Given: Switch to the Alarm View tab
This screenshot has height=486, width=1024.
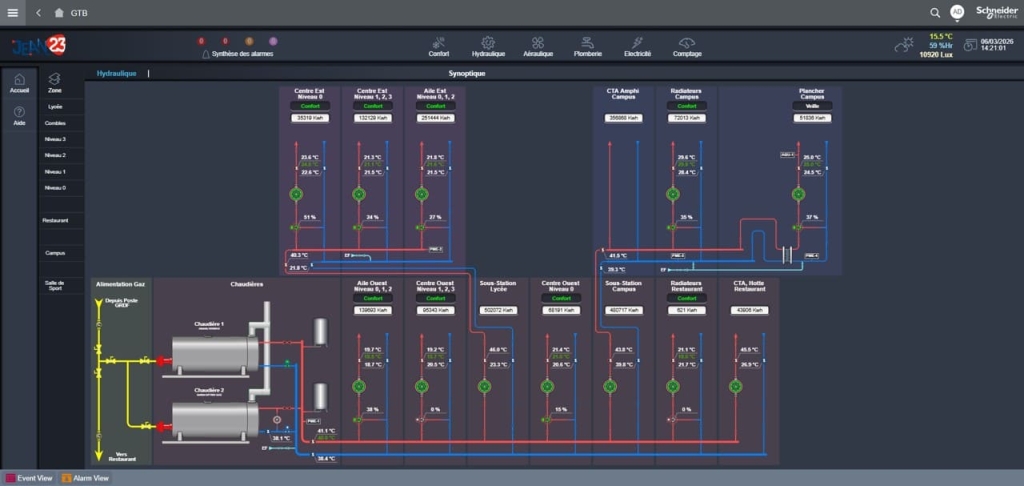Looking at the screenshot, I should 86,478.
